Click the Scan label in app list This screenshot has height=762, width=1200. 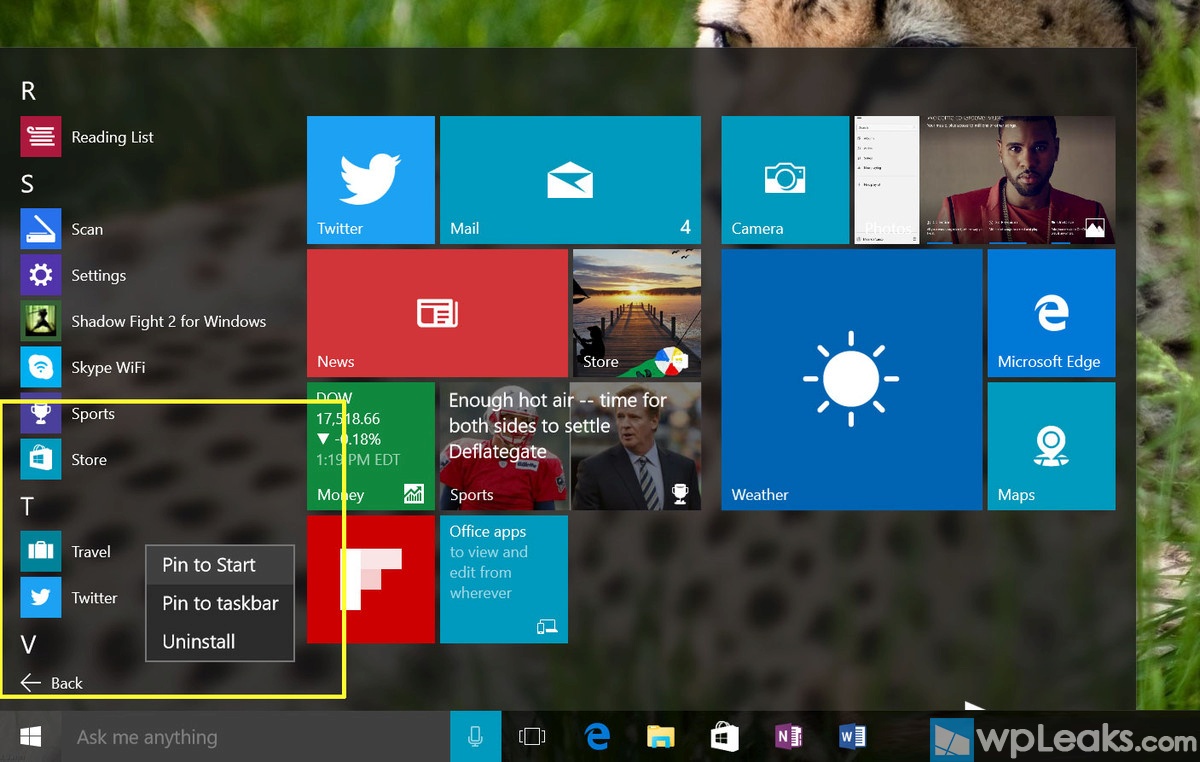click(x=87, y=229)
